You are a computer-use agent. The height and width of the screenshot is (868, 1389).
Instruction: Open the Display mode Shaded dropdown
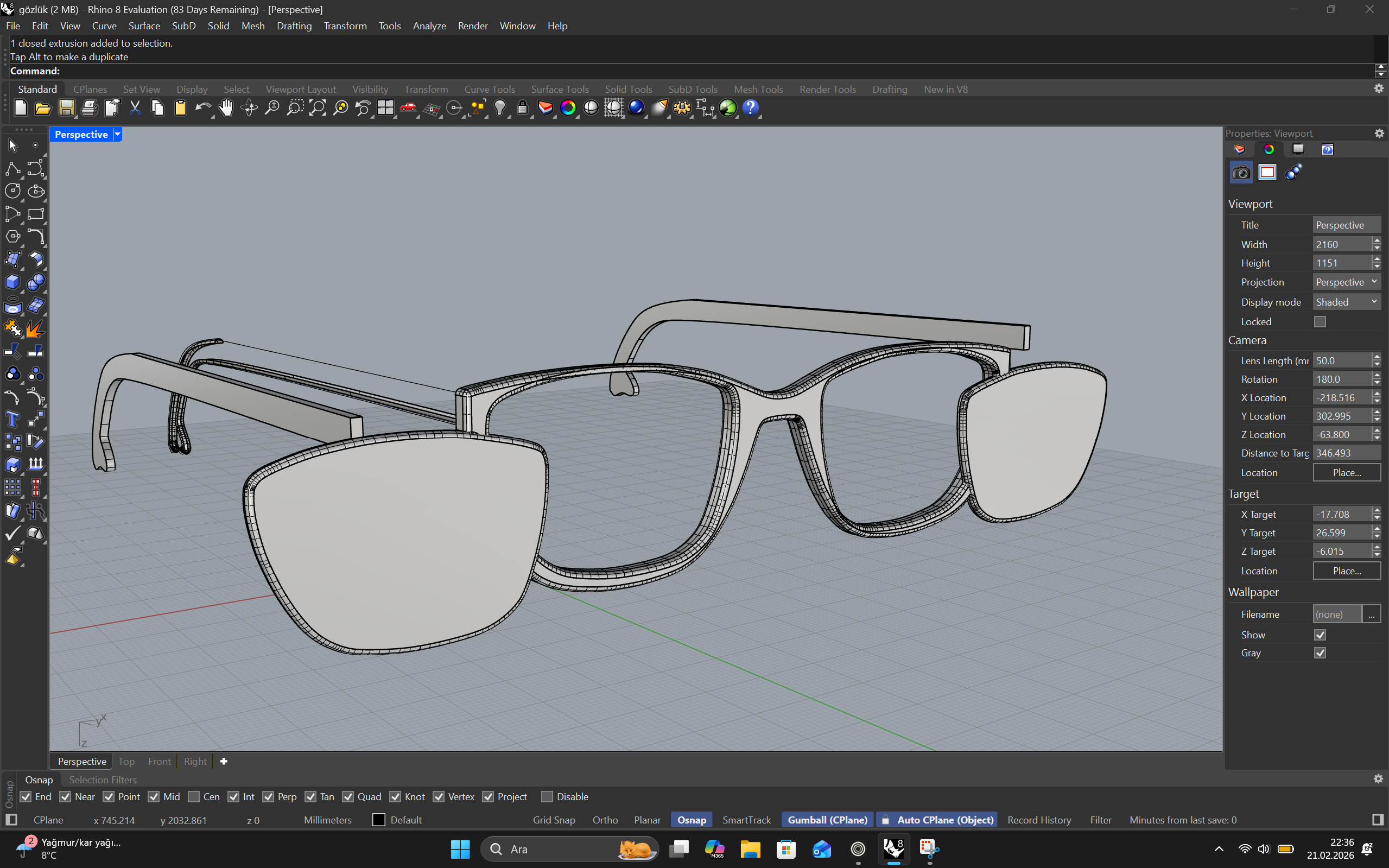[x=1346, y=302]
